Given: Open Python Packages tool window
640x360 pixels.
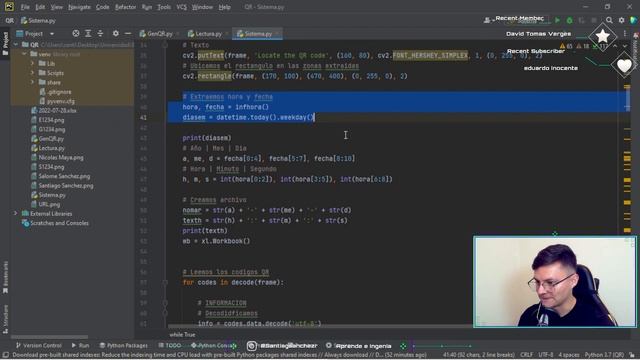Looking at the screenshot, I should pyautogui.click(x=124, y=345).
